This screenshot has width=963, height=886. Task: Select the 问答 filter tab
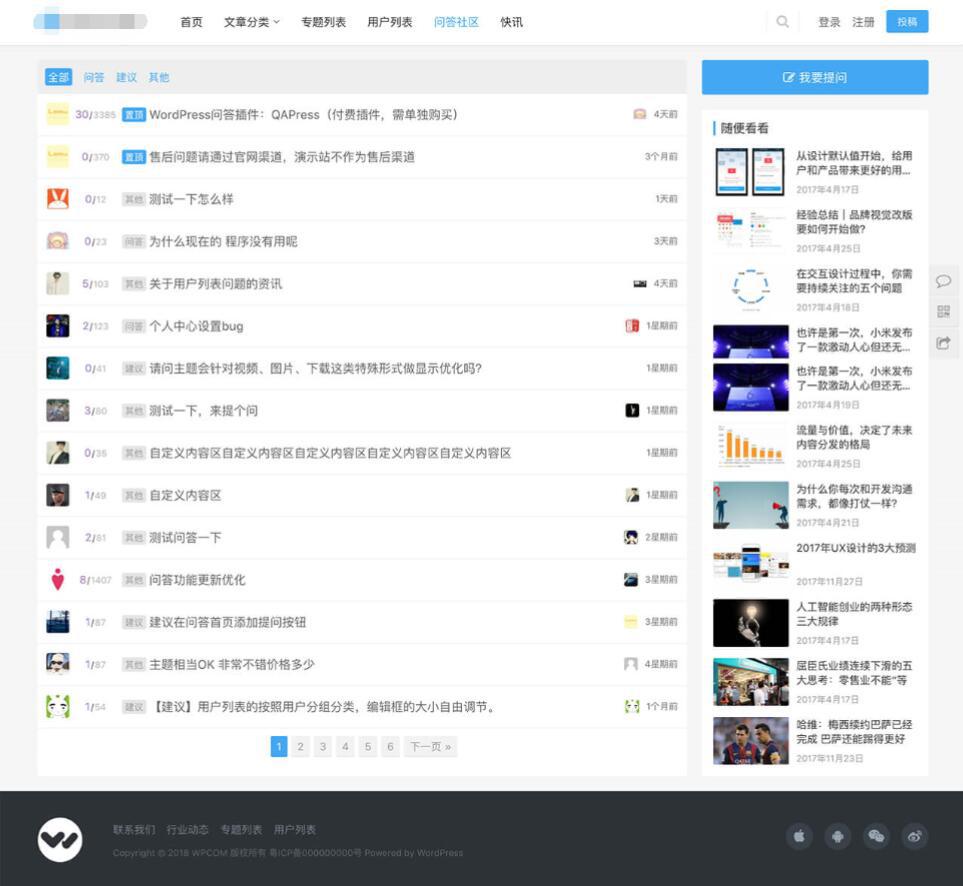(x=93, y=77)
